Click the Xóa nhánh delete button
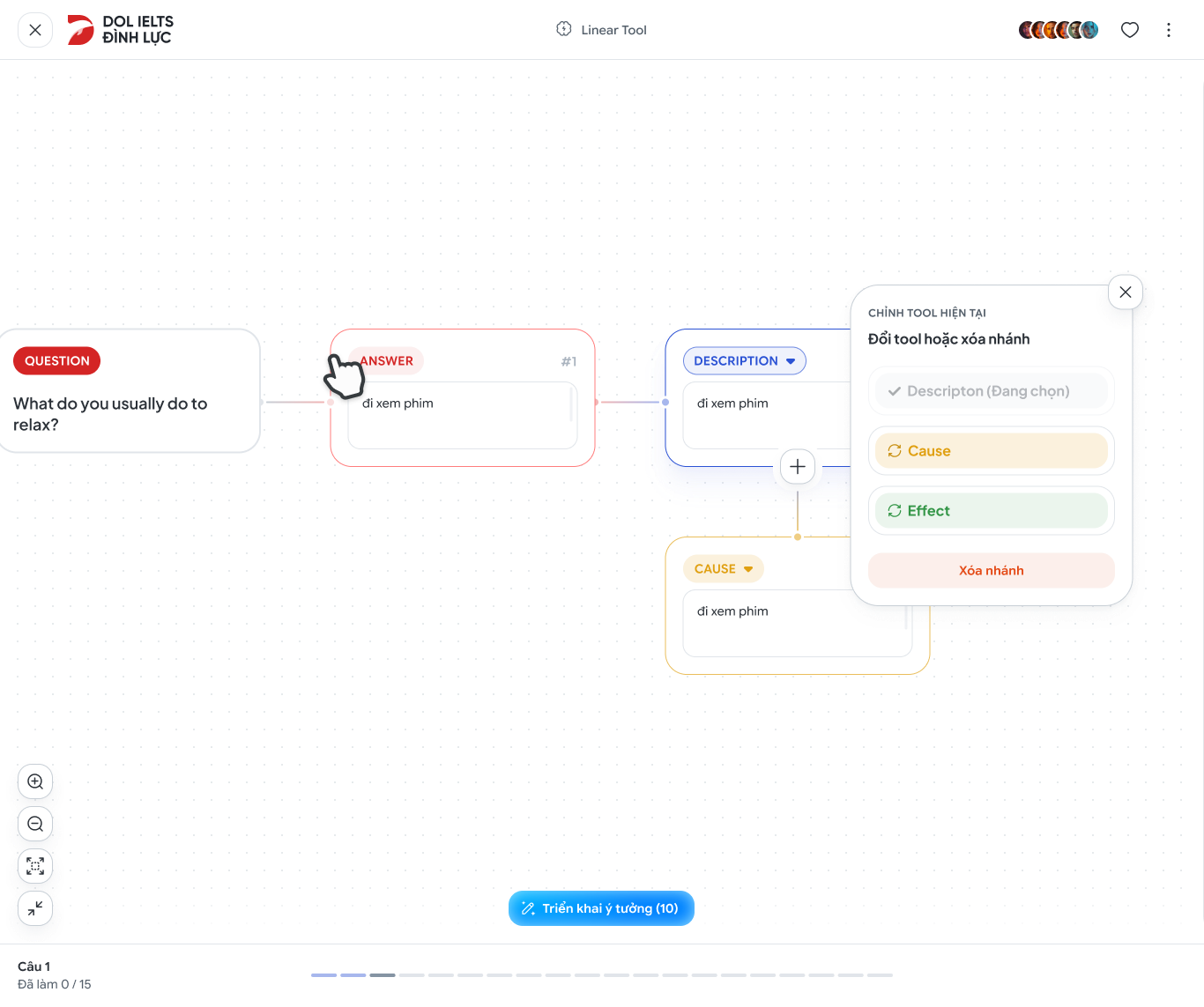 992,571
